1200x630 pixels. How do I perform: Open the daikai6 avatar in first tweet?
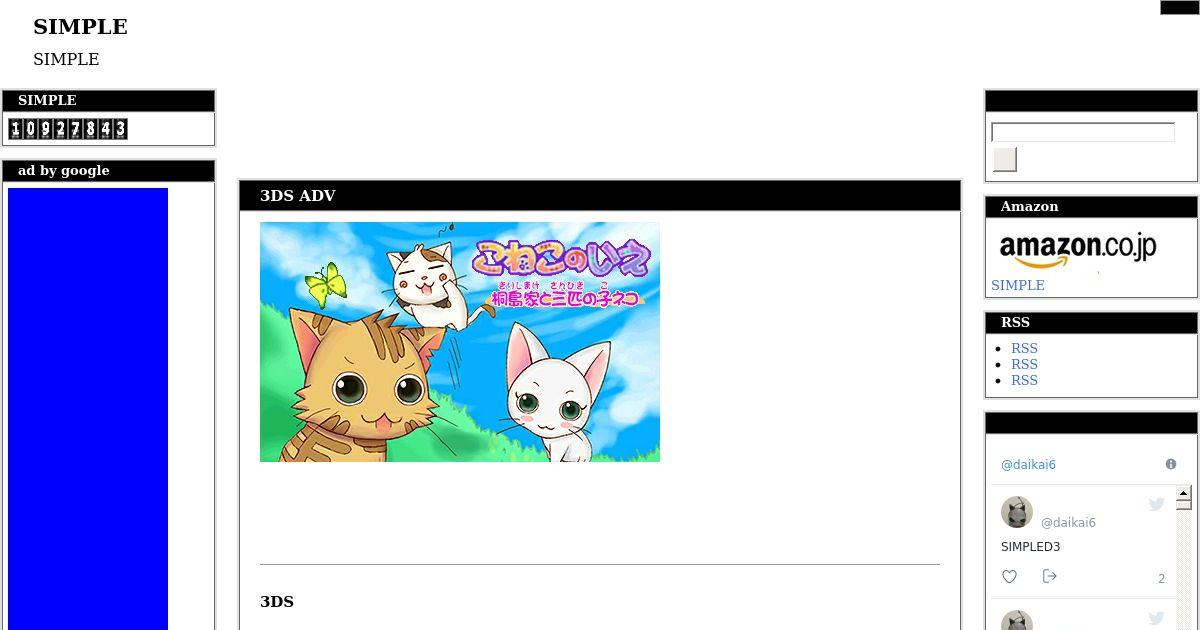pos(1016,512)
